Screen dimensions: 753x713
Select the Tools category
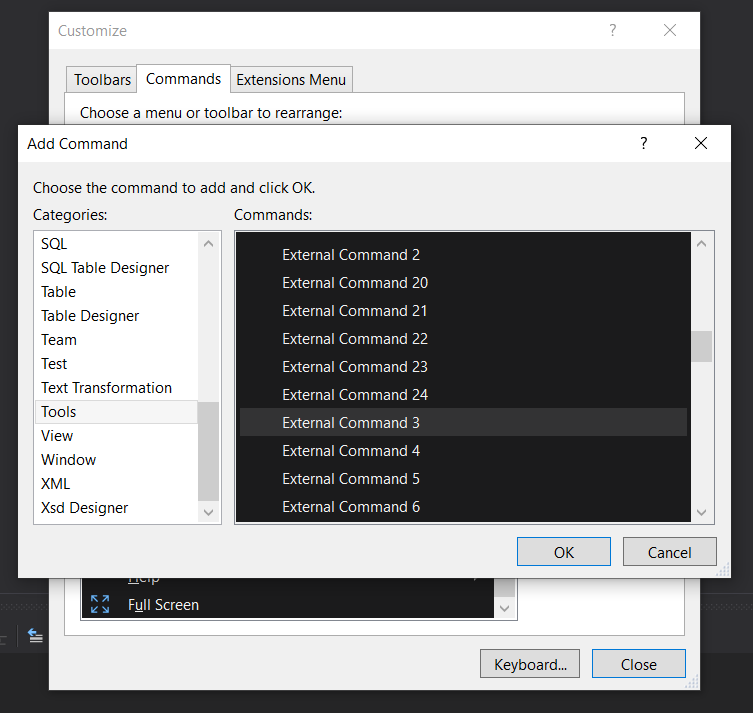(116, 412)
